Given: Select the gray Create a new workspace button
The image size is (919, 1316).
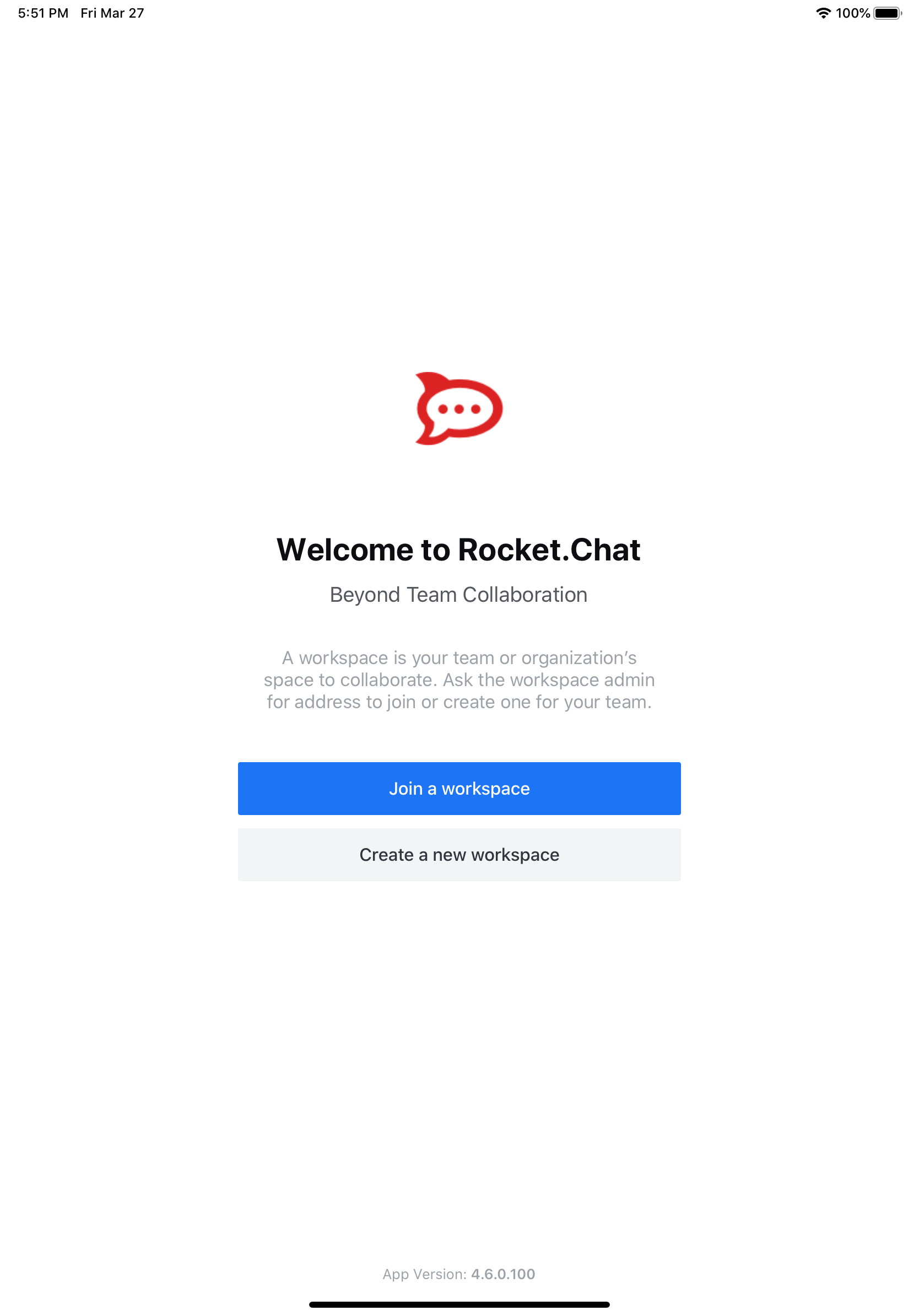Looking at the screenshot, I should pyautogui.click(x=459, y=855).
